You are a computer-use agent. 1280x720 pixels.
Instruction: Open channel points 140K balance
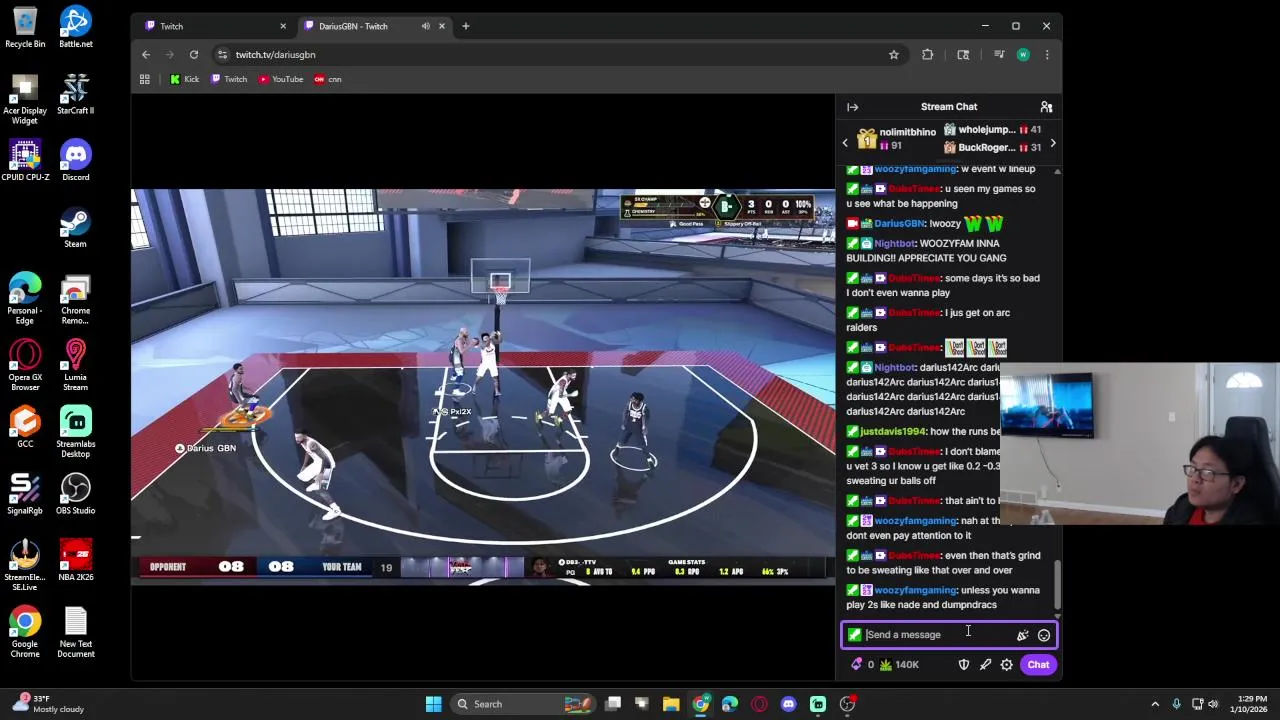(899, 664)
